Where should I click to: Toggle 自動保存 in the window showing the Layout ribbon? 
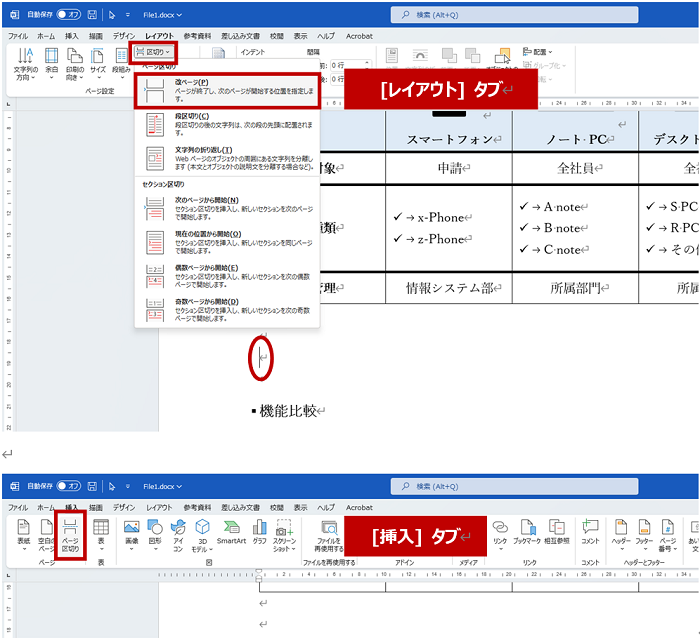tap(69, 15)
